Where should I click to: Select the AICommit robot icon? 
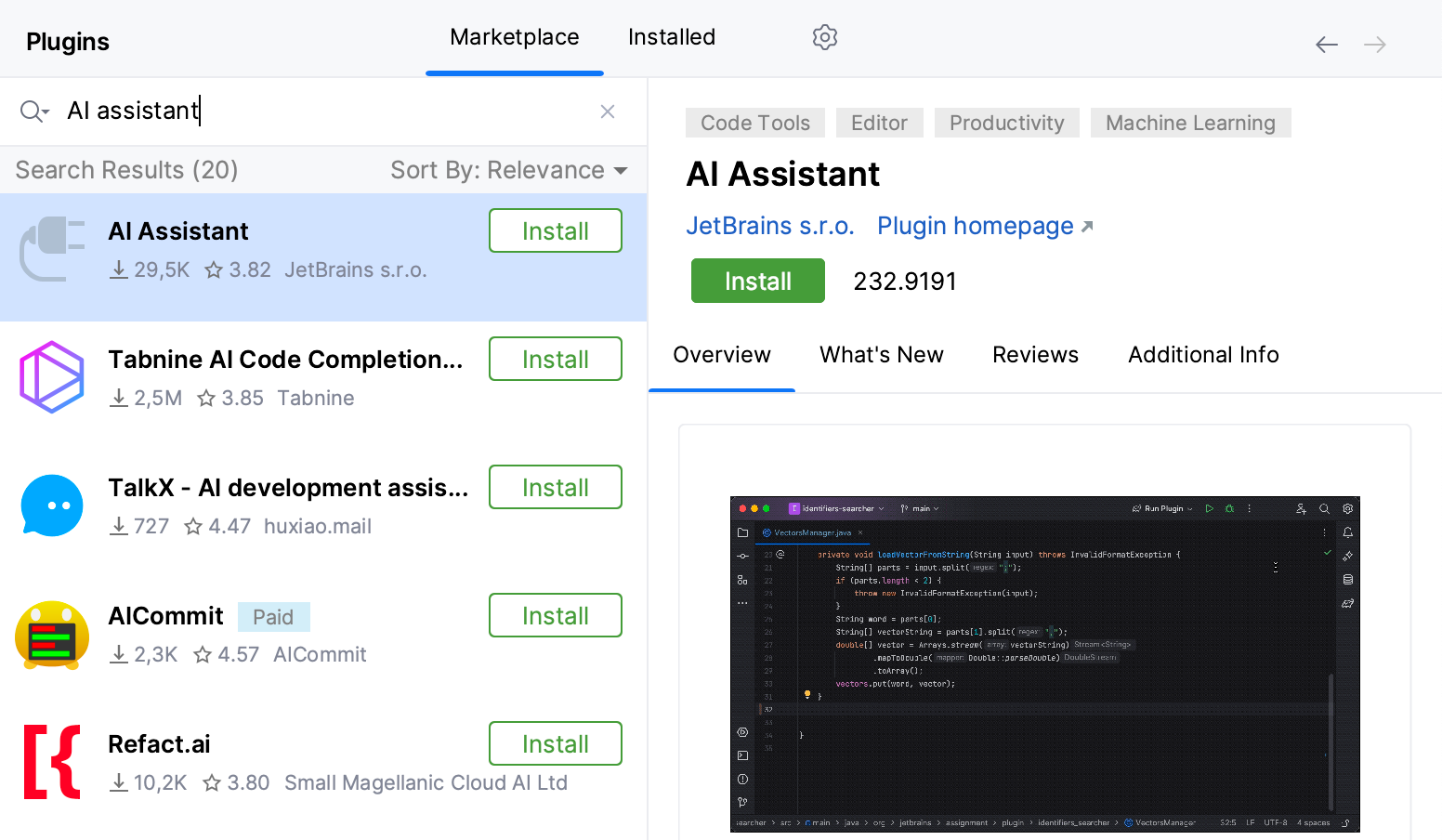click(52, 633)
